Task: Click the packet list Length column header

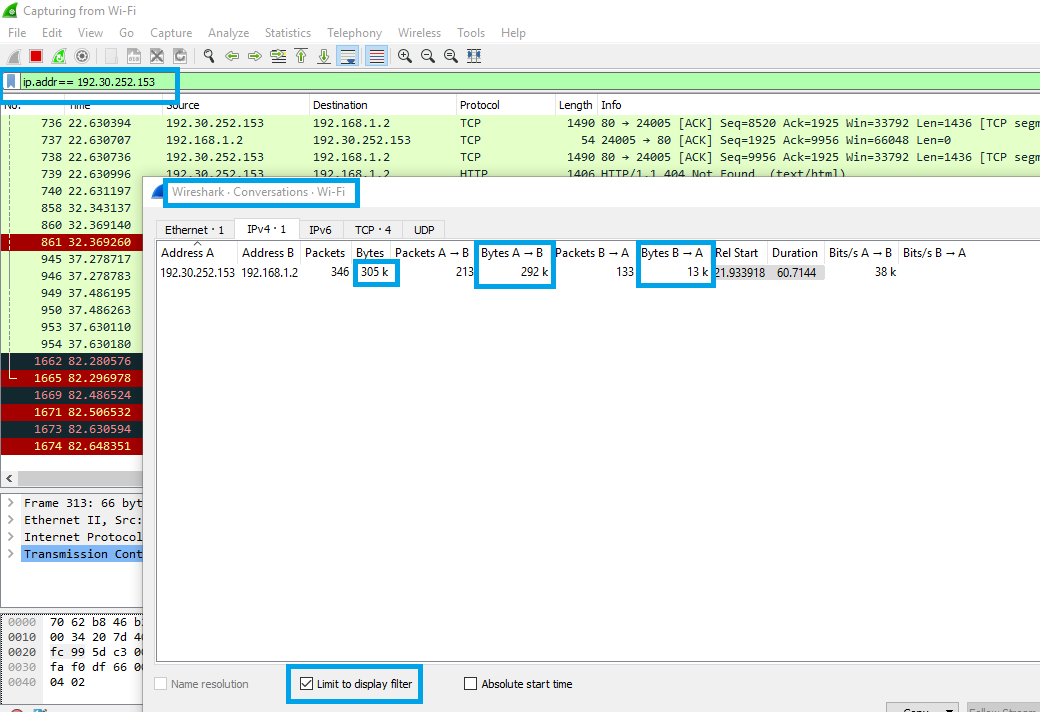Action: (575, 105)
